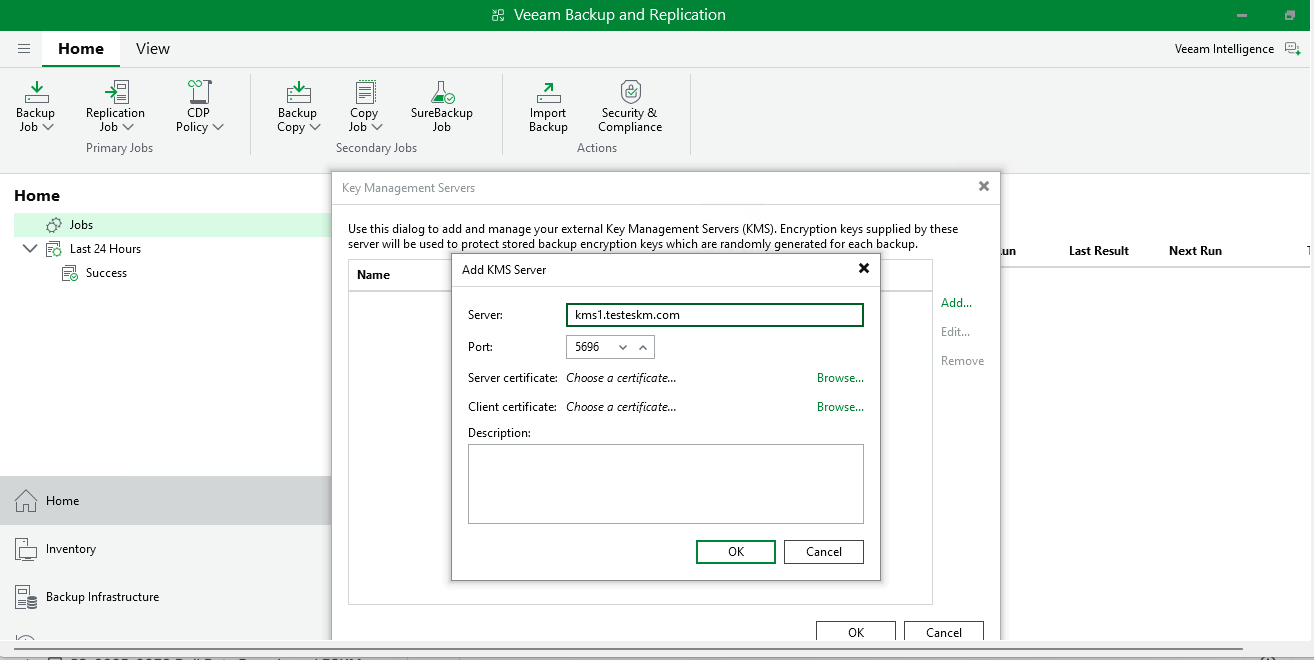The width and height of the screenshot is (1314, 660).
Task: Switch to the View ribbon tab
Action: coord(153,48)
